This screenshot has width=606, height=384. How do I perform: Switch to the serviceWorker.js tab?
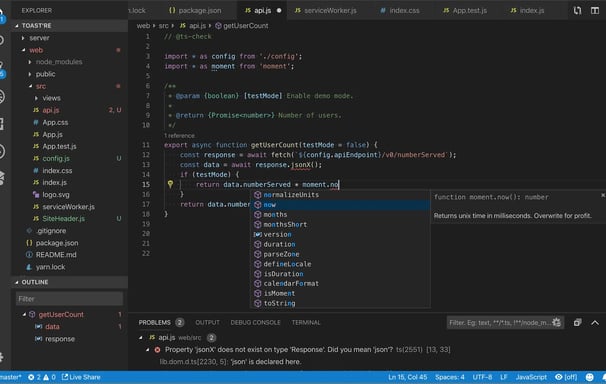[325, 10]
